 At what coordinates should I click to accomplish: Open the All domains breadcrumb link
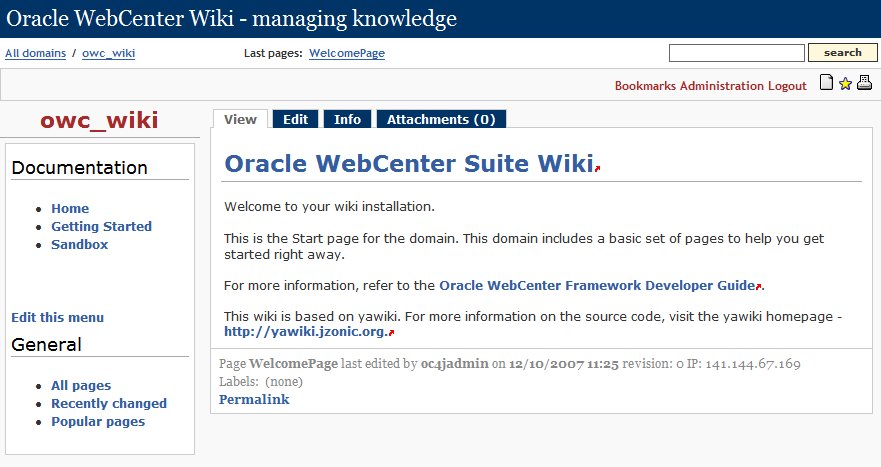(x=35, y=53)
